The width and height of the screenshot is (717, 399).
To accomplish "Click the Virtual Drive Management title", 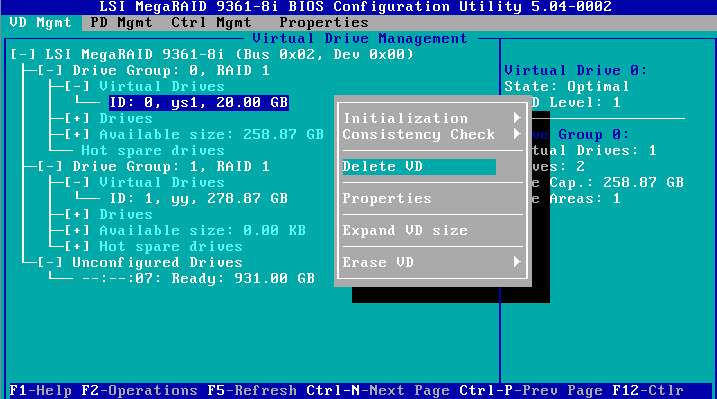I will (x=360, y=38).
